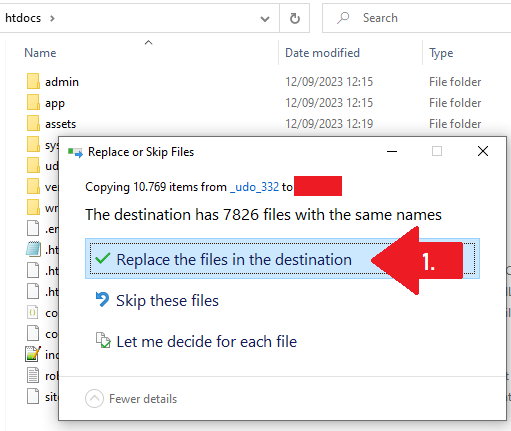Click the decide-for-each-file compare icon
511x431 pixels.
pyautogui.click(x=103, y=340)
